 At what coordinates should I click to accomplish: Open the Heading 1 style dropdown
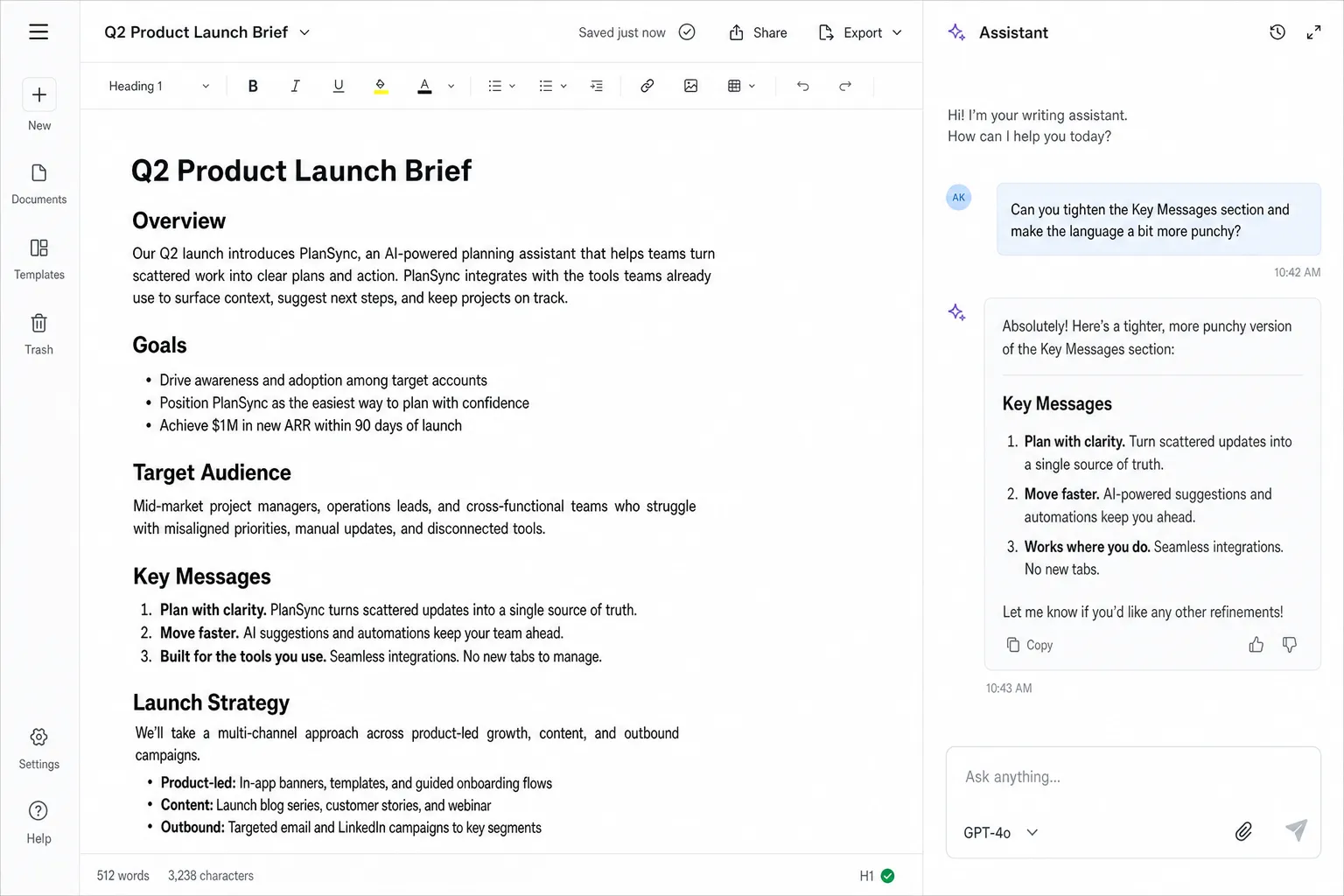pos(158,86)
